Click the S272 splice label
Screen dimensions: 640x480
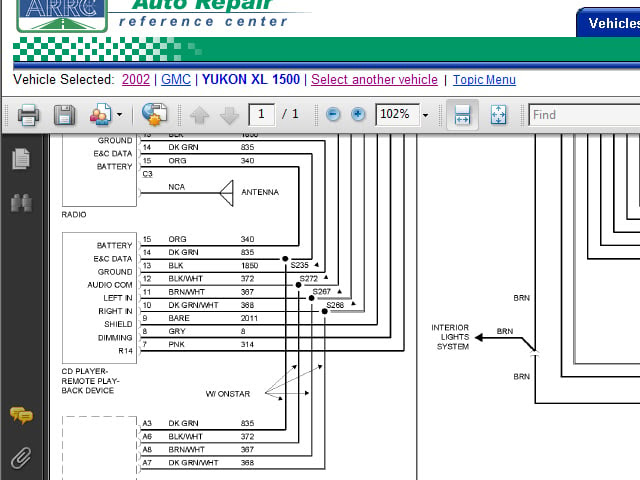tap(309, 278)
